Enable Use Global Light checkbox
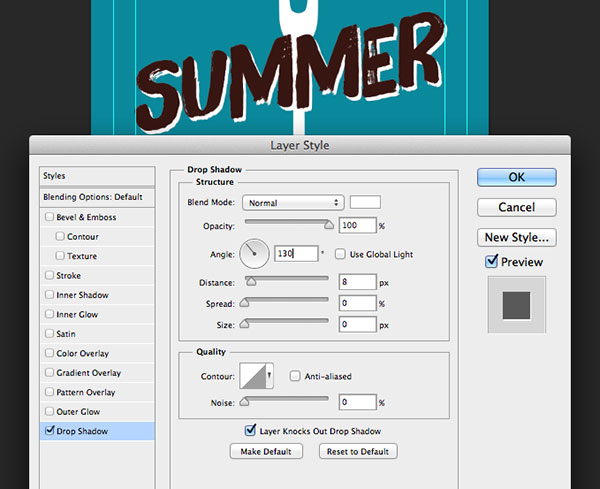The width and height of the screenshot is (600, 489). tap(340, 254)
